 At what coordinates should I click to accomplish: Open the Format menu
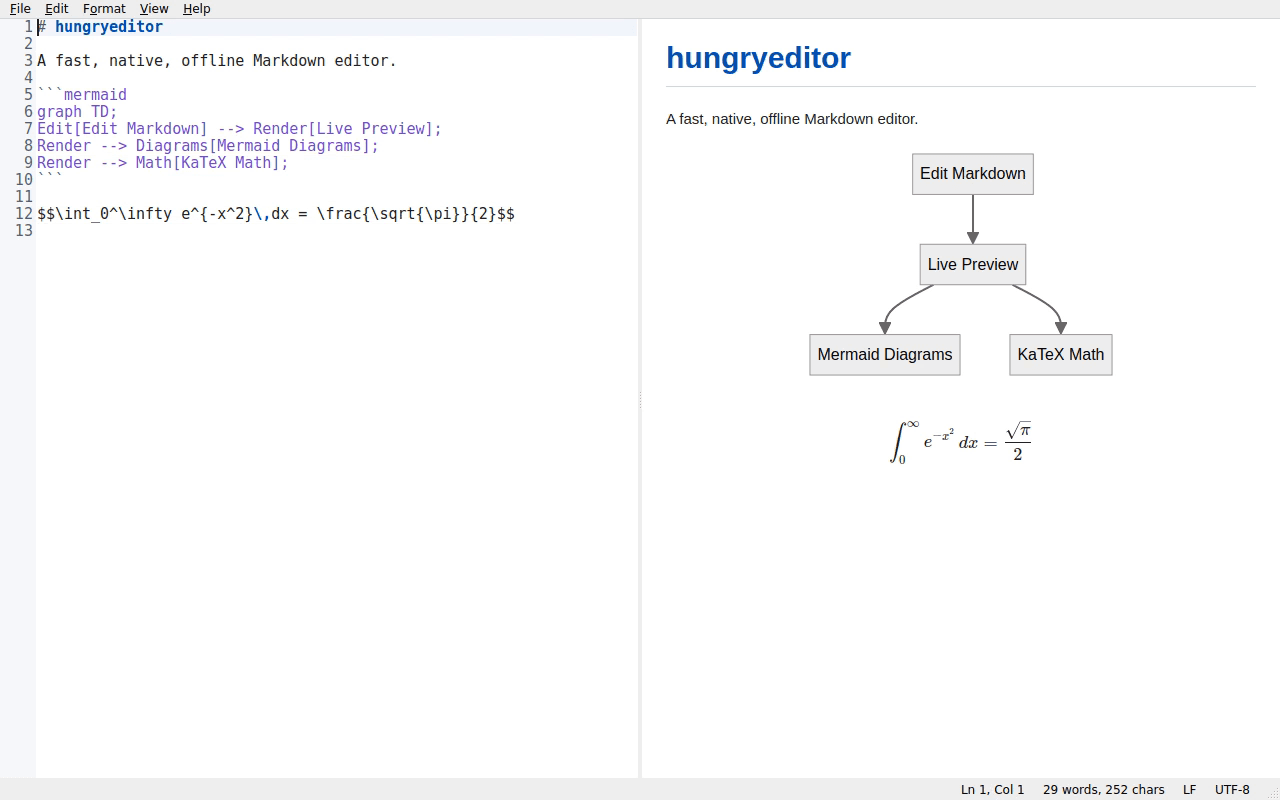104,8
